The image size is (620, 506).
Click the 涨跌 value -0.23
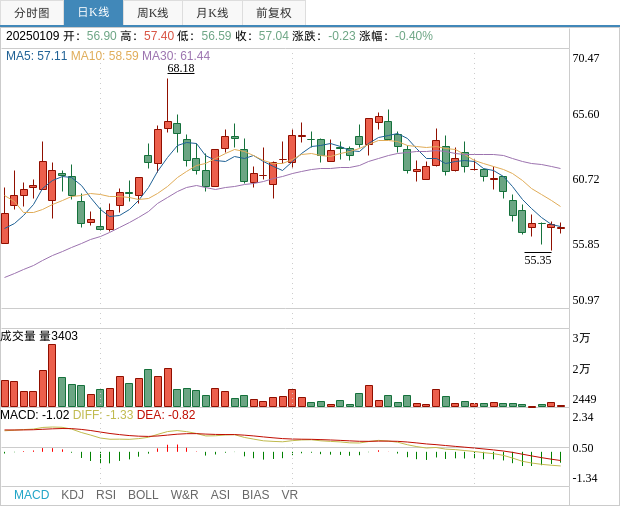pyautogui.click(x=342, y=36)
